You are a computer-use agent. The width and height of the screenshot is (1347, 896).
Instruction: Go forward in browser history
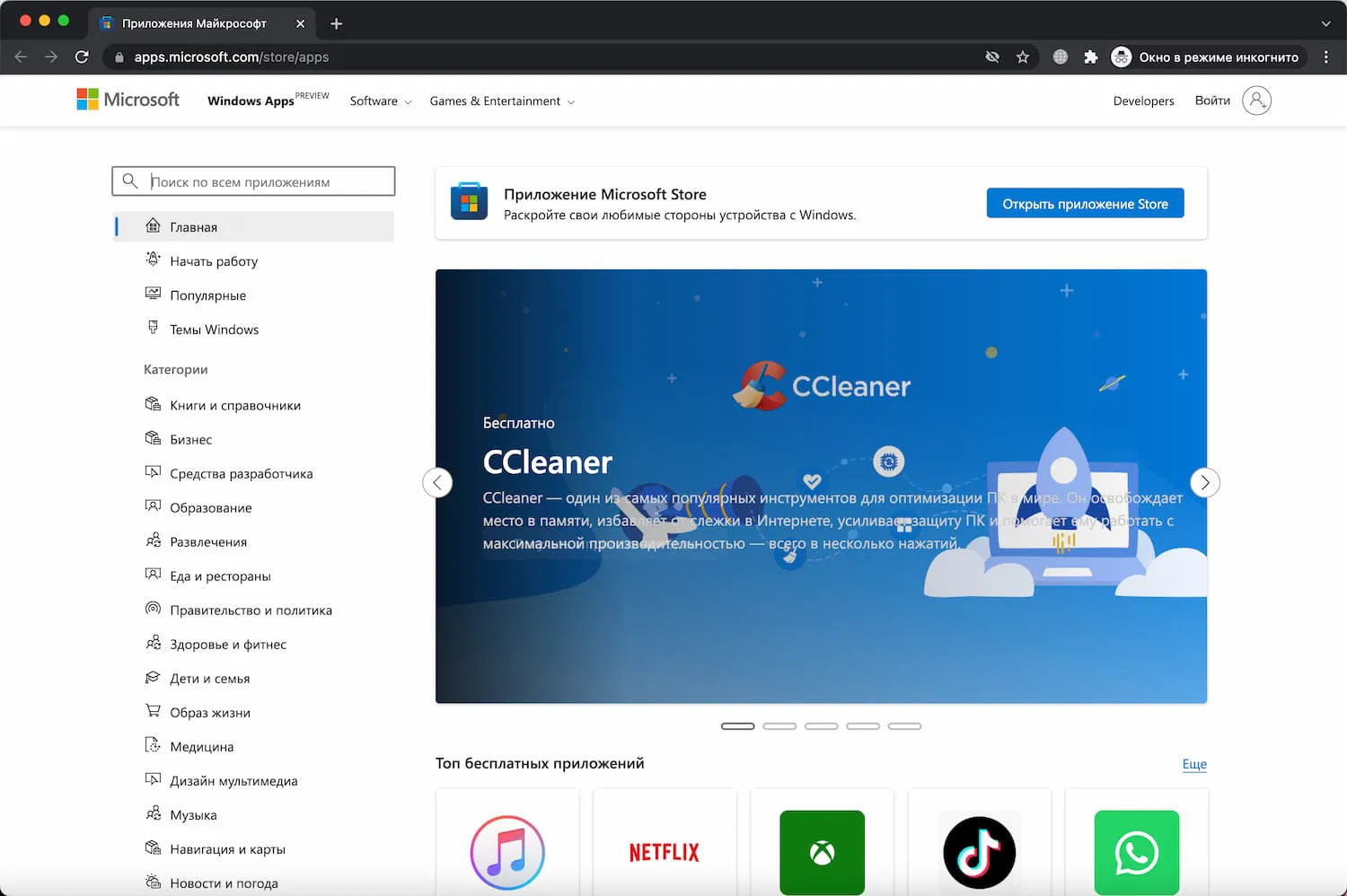click(x=51, y=57)
